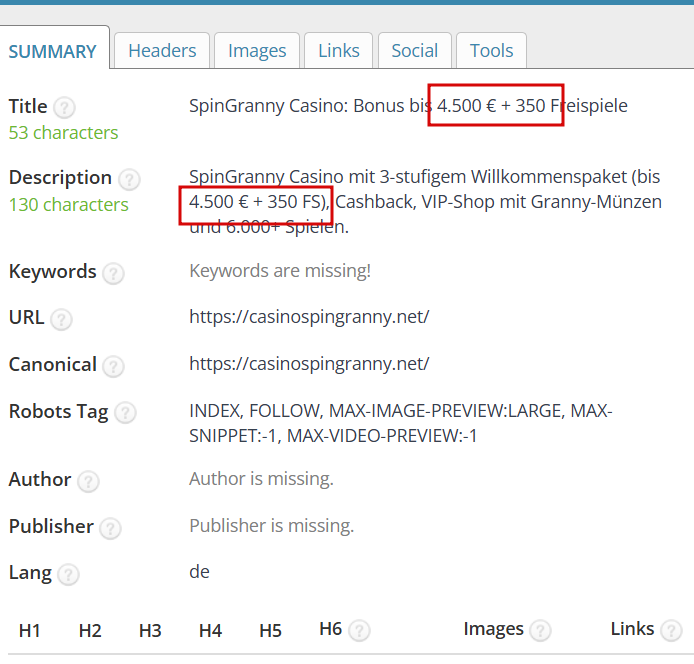Click '53 characters' title length text

(63, 133)
